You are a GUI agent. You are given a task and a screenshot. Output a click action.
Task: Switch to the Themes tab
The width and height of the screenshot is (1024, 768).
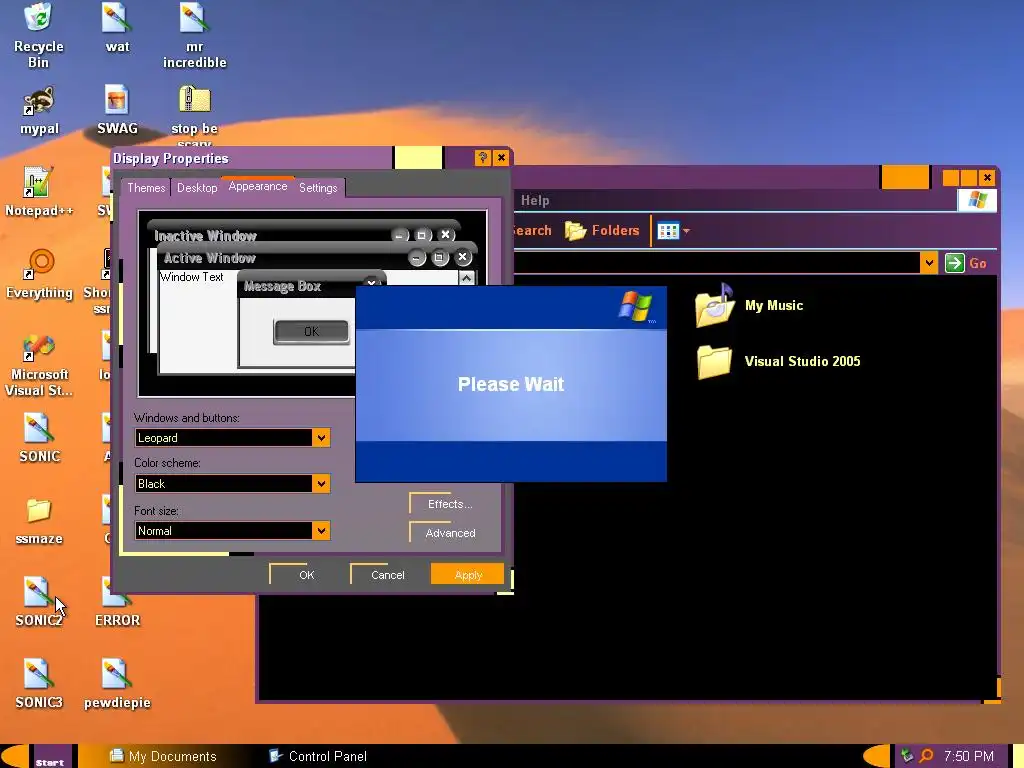[146, 187]
